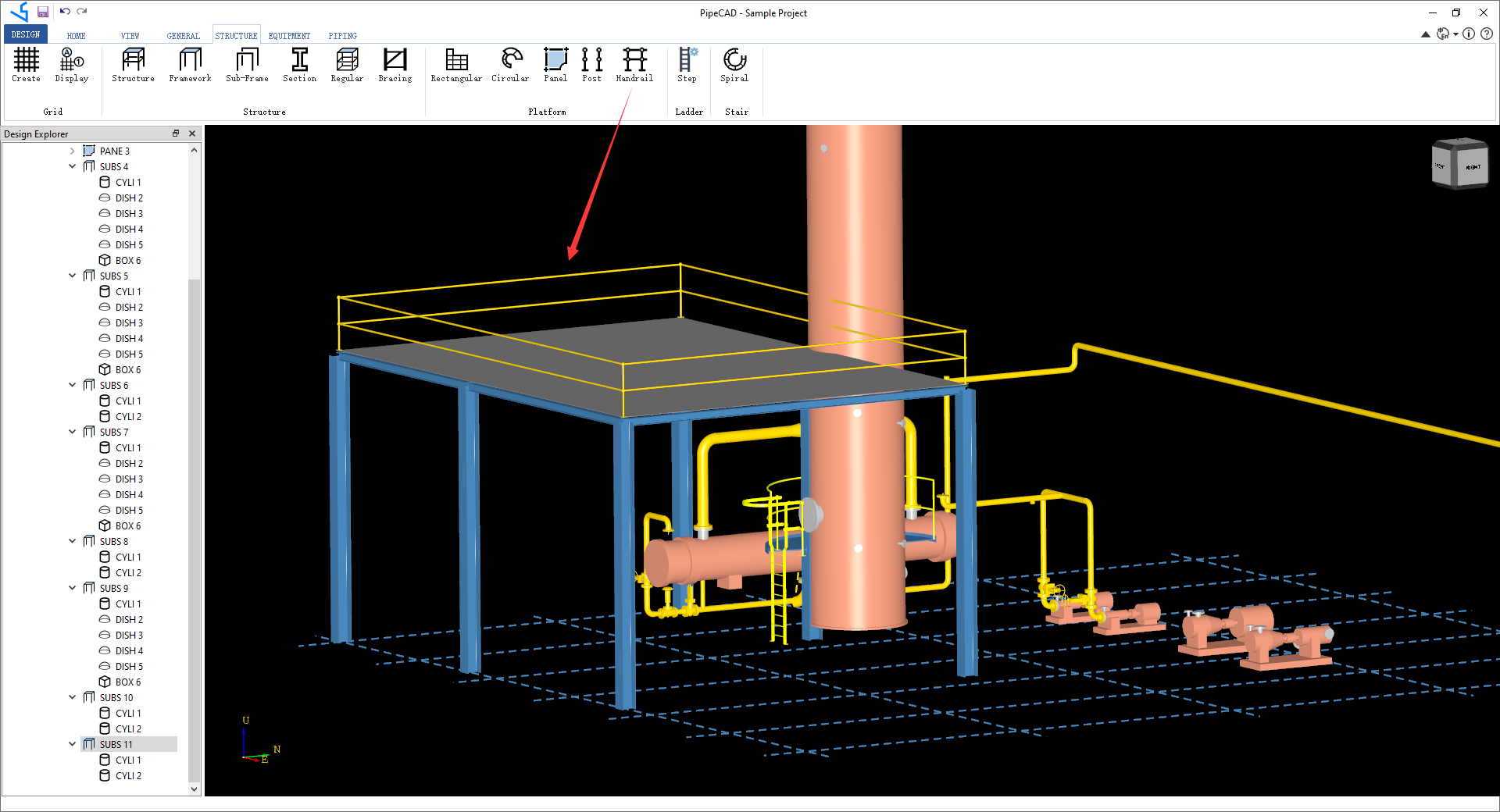Click the Undo button

pyautogui.click(x=66, y=12)
